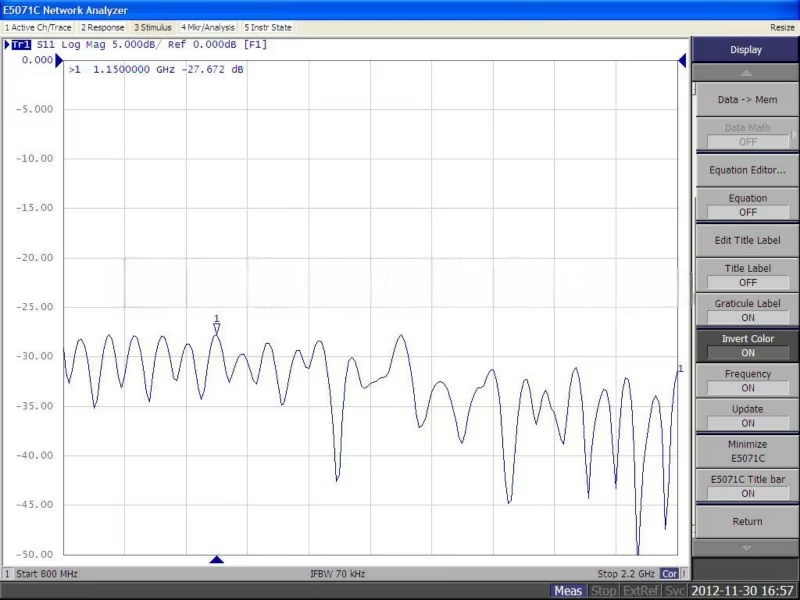800x600 pixels.
Task: Open the Equation Editor softkey
Action: coord(747,170)
